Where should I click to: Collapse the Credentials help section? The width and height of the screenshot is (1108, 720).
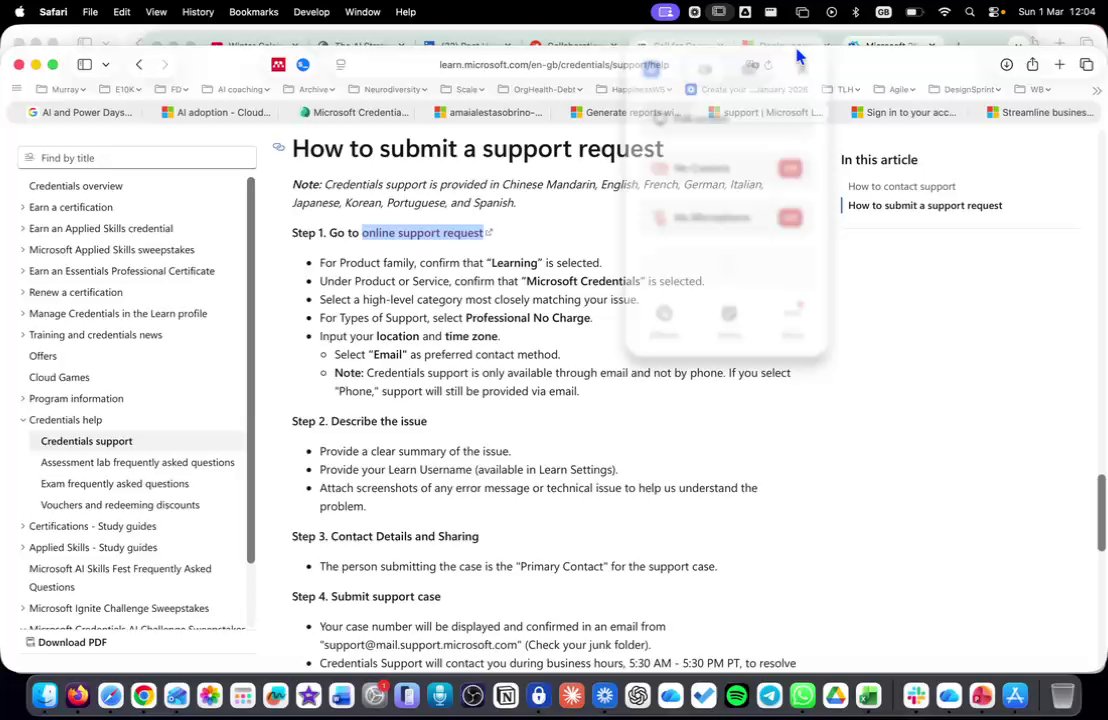coord(66,420)
